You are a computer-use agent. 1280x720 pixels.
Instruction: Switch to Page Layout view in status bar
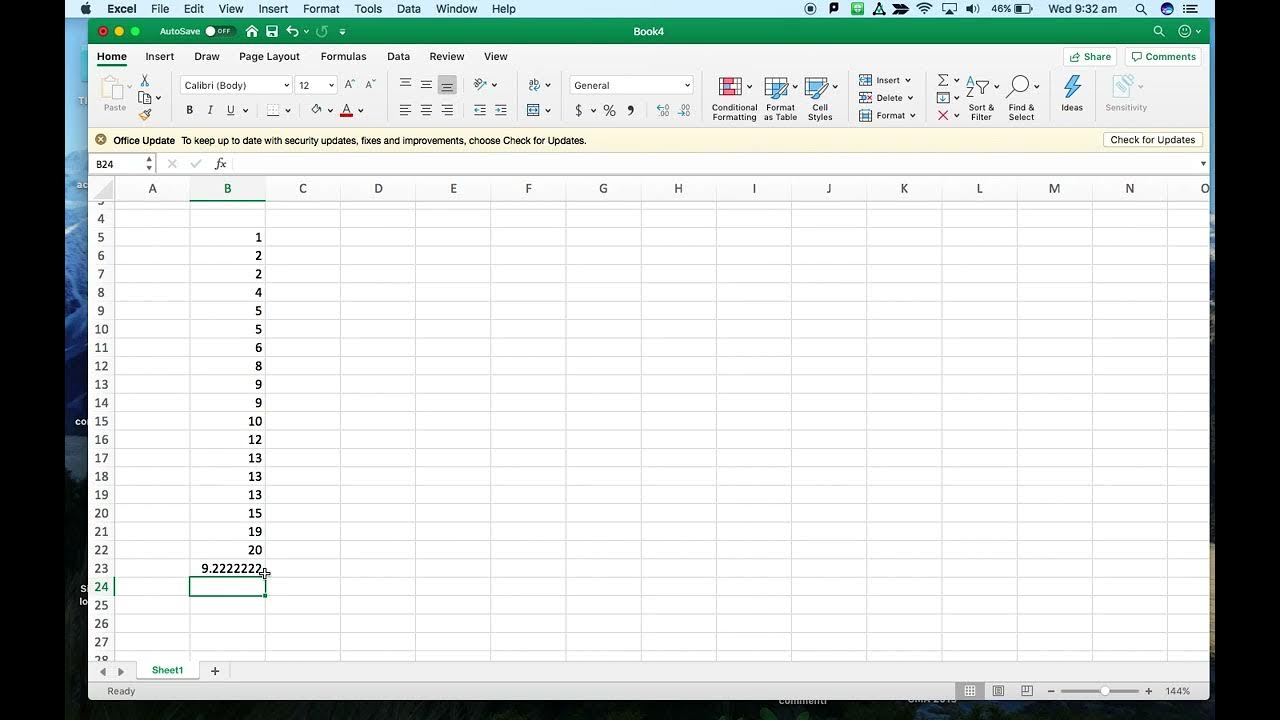(998, 691)
